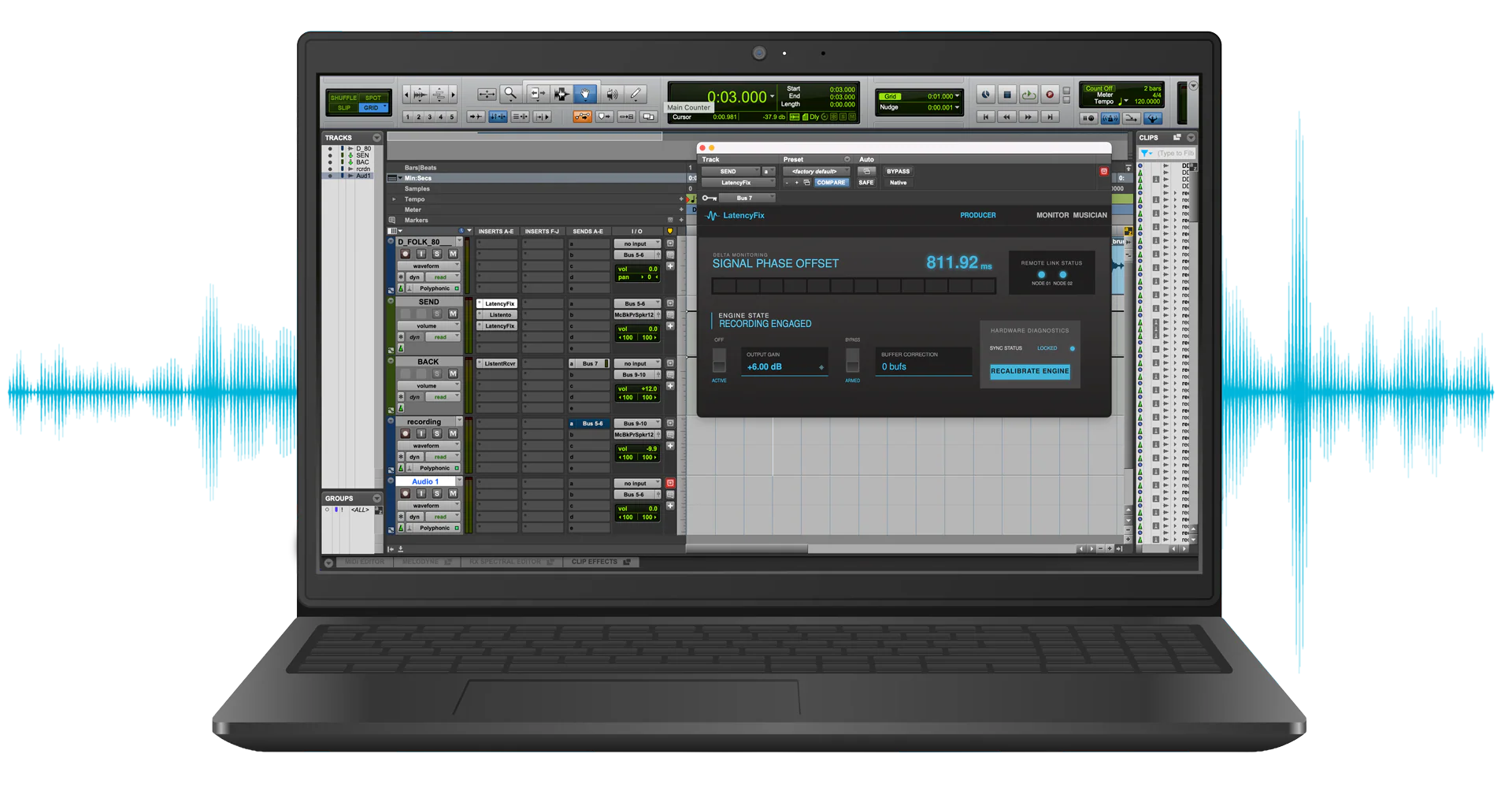Mute the D_FOLK_80 track
This screenshot has height=791, width=1512.
pyautogui.click(x=453, y=254)
